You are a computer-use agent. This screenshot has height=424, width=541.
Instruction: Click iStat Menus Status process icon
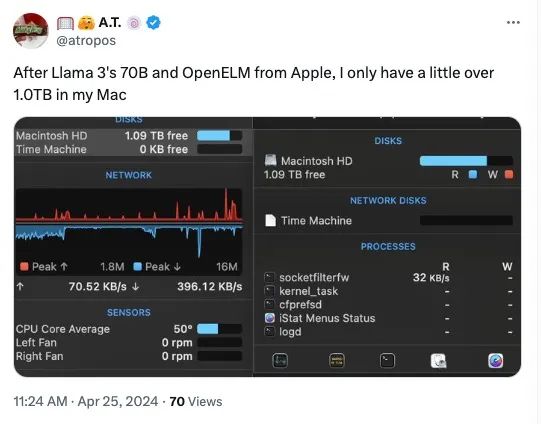tap(270, 318)
